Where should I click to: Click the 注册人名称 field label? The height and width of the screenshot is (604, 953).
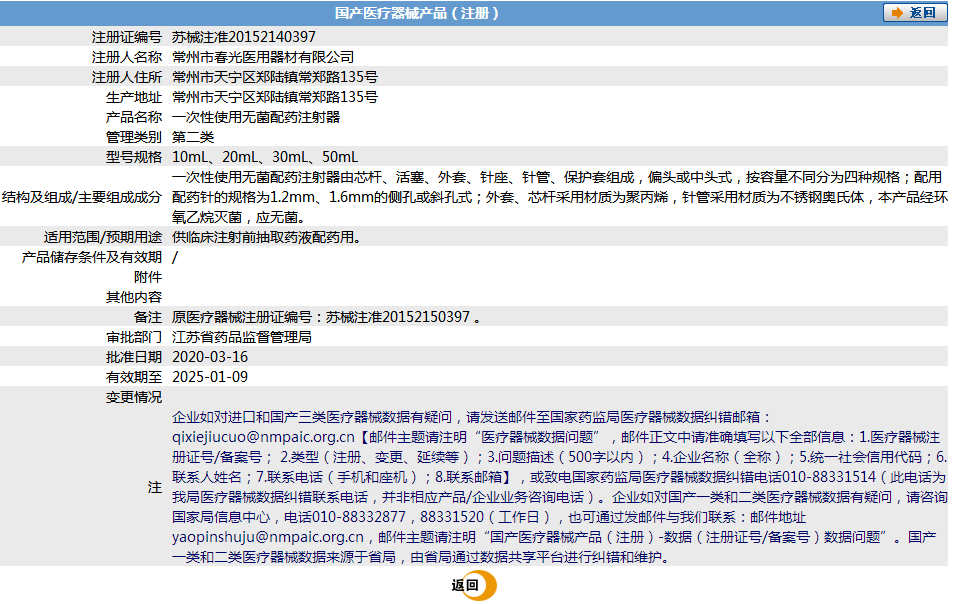pyautogui.click(x=127, y=57)
